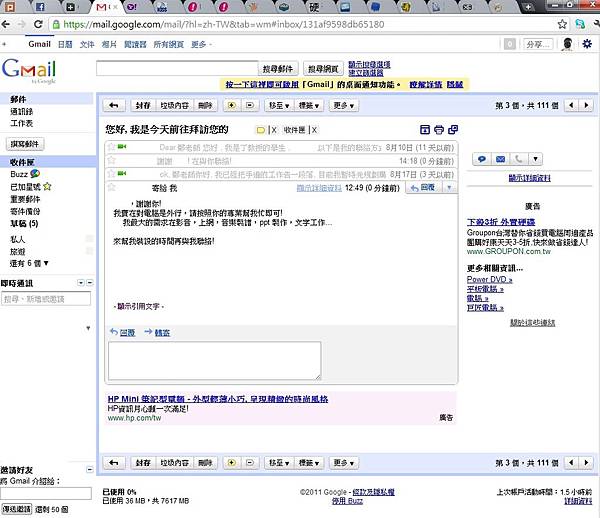
Task: Click the 封存 archive button in top toolbar
Action: [143, 105]
